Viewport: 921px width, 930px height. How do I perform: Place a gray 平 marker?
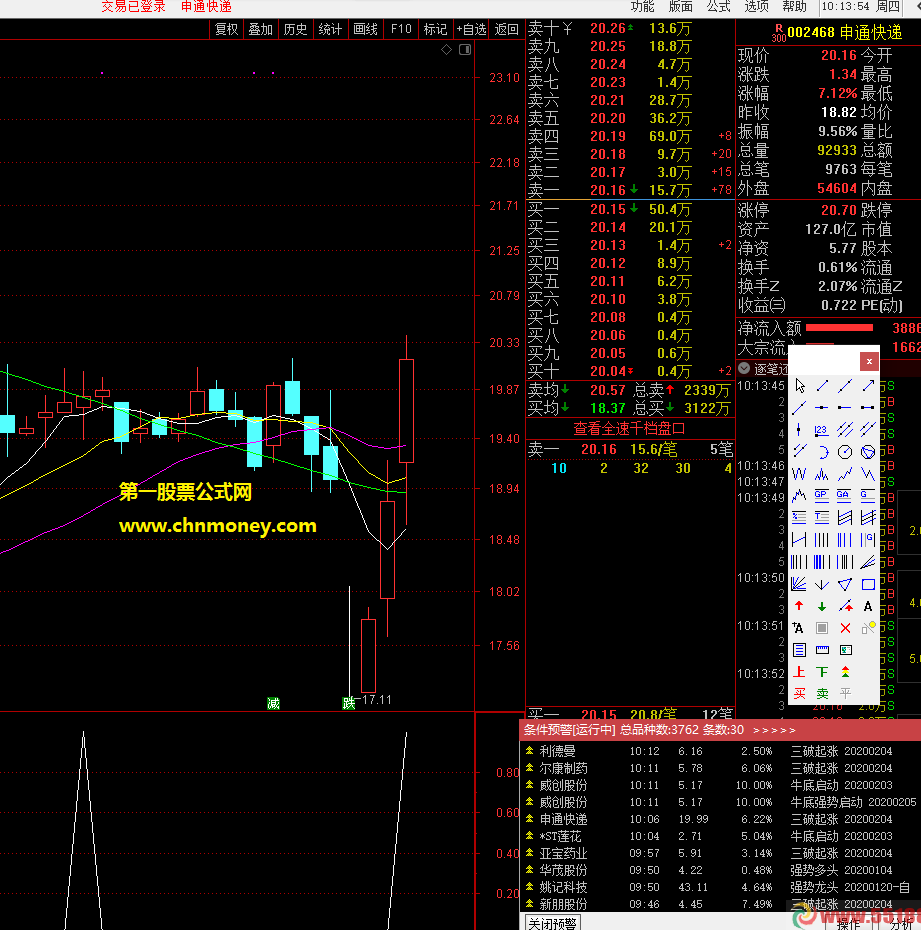tap(845, 693)
